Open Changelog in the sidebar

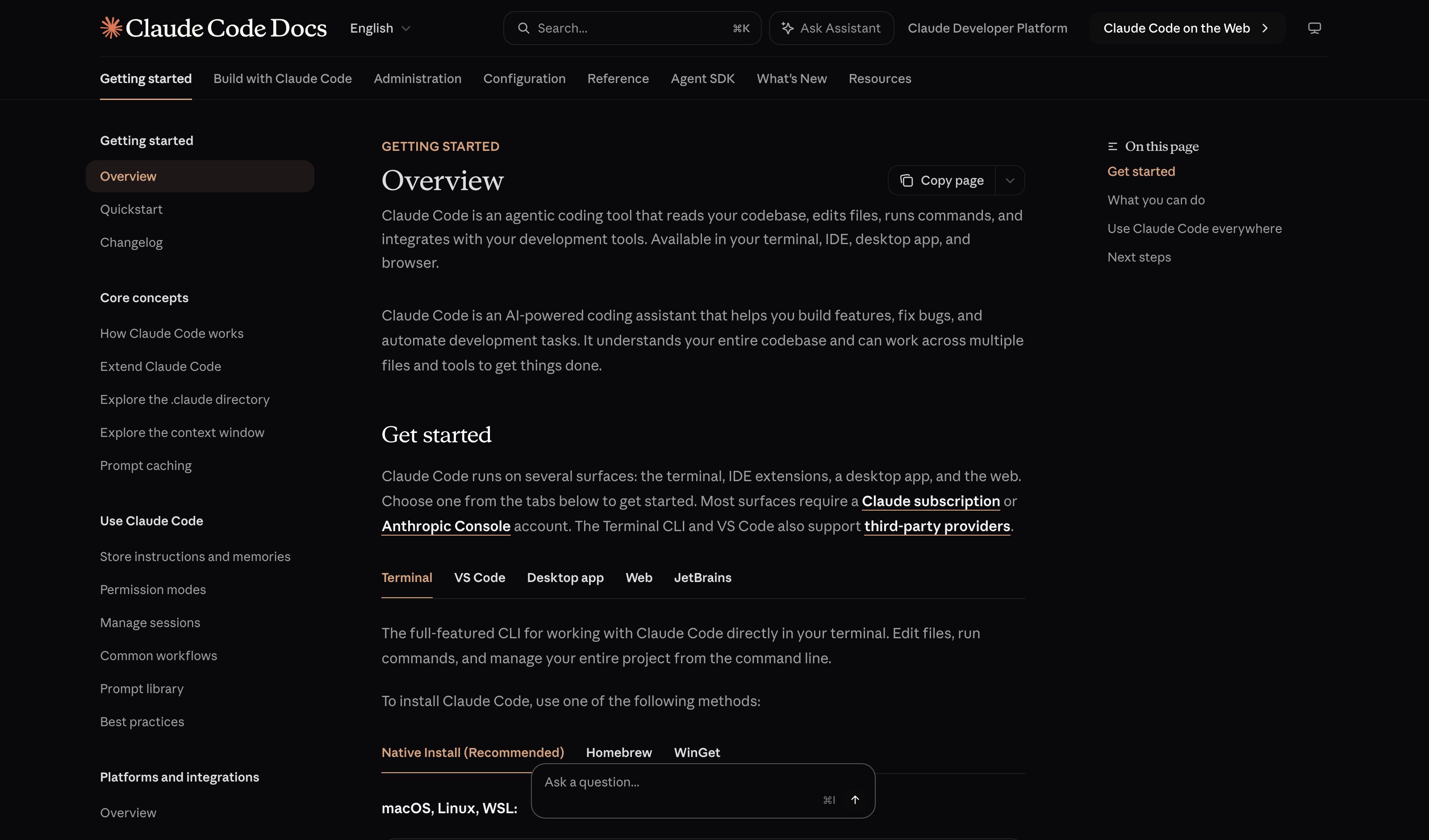coord(131,242)
